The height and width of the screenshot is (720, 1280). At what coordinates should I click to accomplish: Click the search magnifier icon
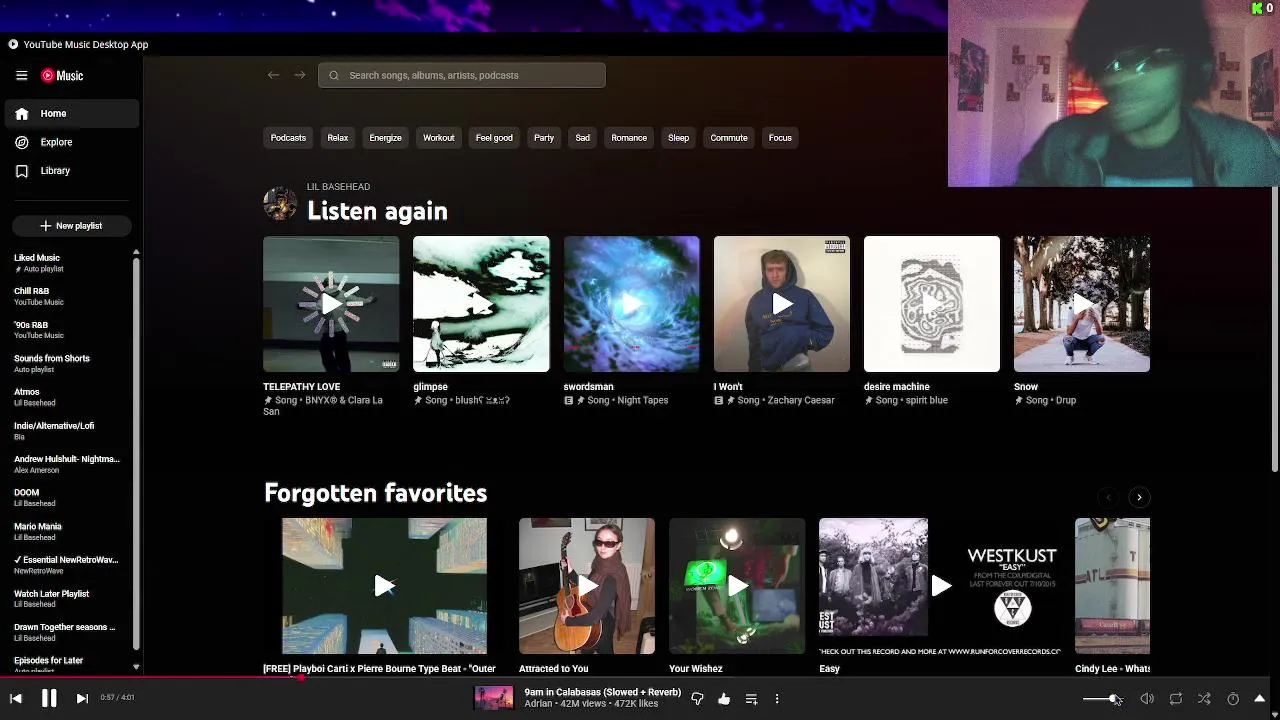pyautogui.click(x=334, y=75)
